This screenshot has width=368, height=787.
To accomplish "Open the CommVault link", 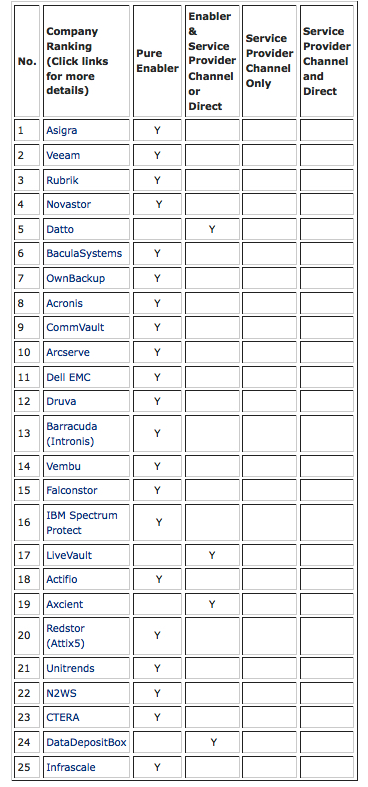I will (x=75, y=327).
